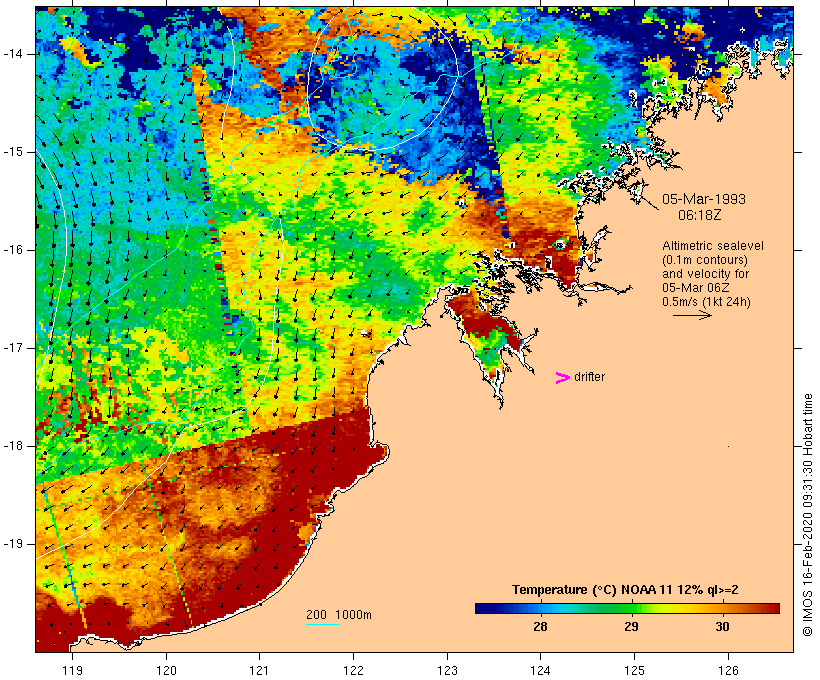Click the latitude label '-15'
Image resolution: width=820 pixels, height=680 pixels.
[x=13, y=152]
